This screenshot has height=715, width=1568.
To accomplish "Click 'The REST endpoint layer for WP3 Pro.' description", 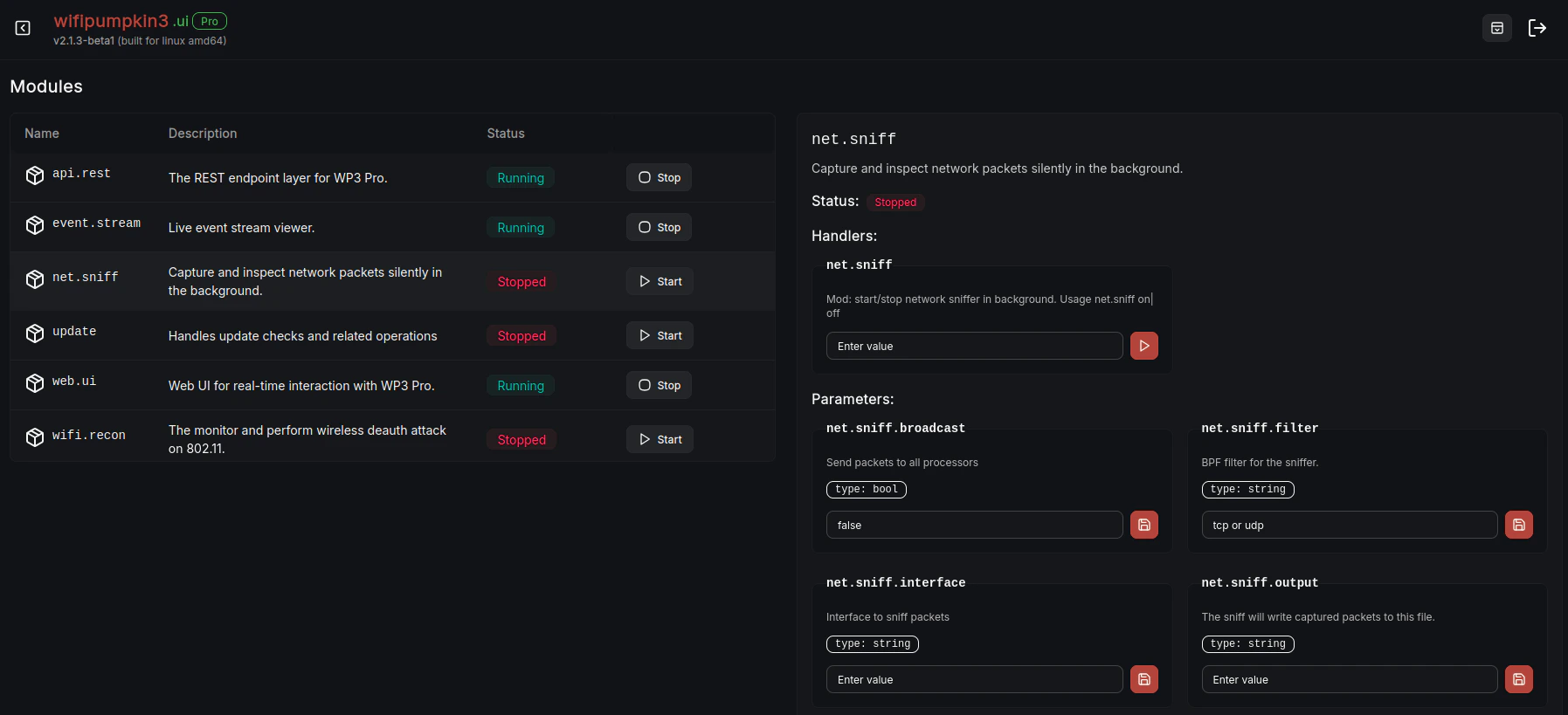I will click(x=278, y=177).
